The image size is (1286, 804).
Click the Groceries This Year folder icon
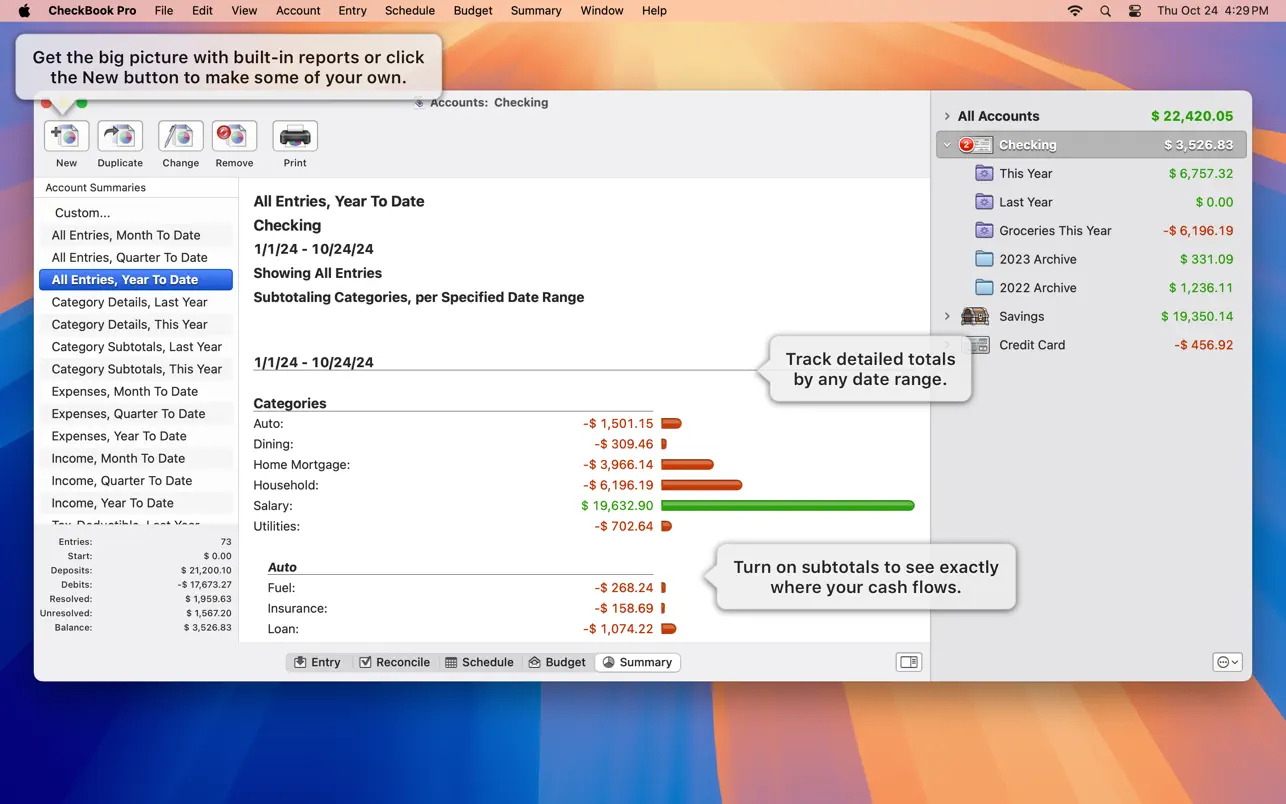984,230
